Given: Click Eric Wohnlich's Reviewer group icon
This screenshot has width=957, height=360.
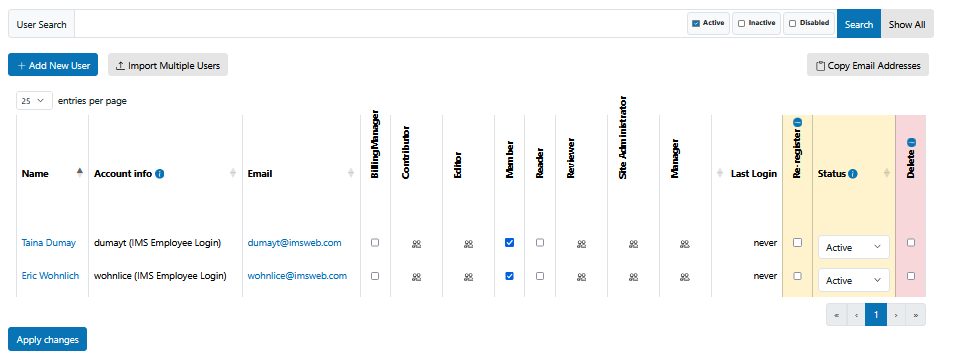Looking at the screenshot, I should 582,276.
